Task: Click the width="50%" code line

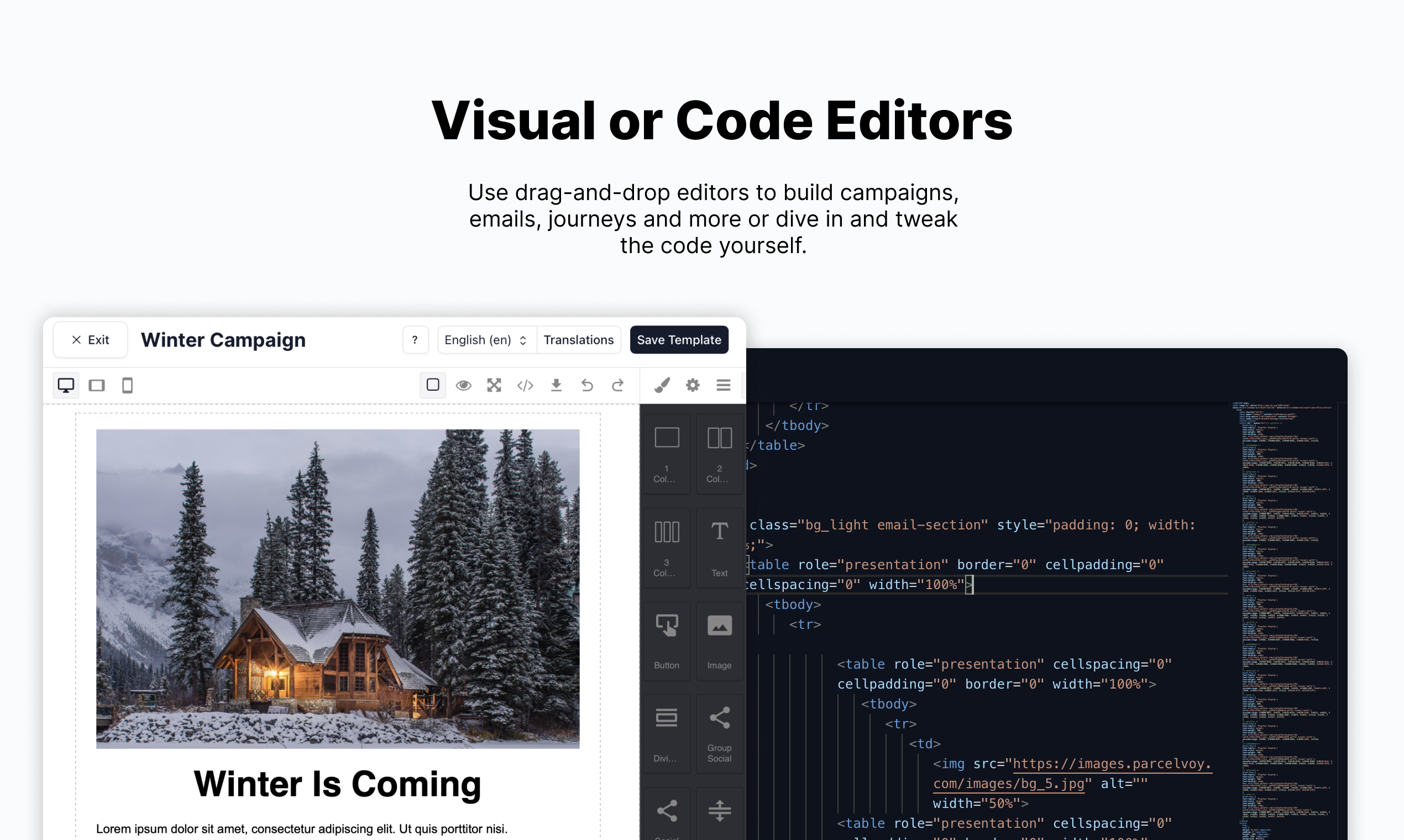Action: coord(981,803)
